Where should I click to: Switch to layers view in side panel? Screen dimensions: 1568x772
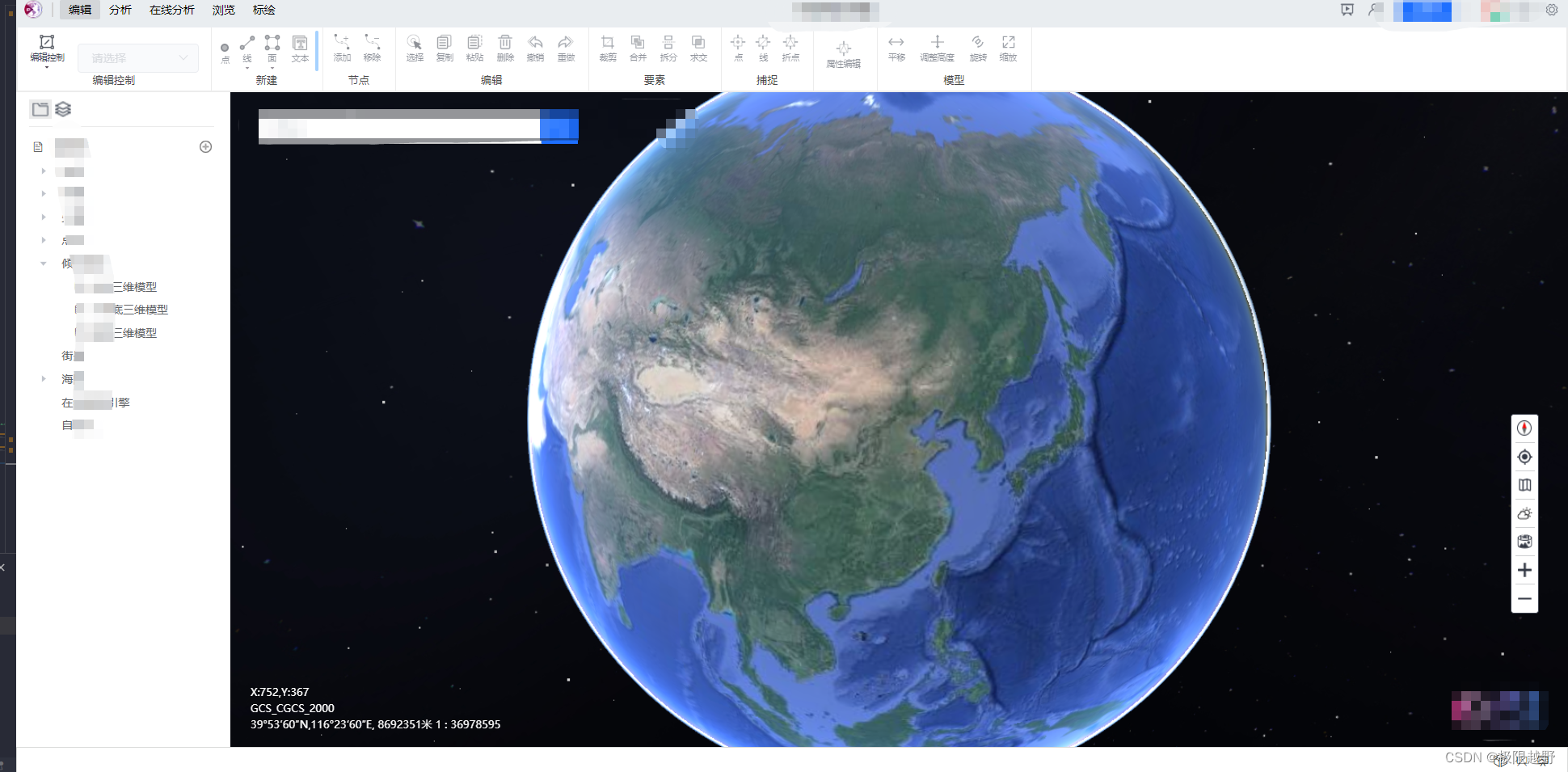coord(63,109)
